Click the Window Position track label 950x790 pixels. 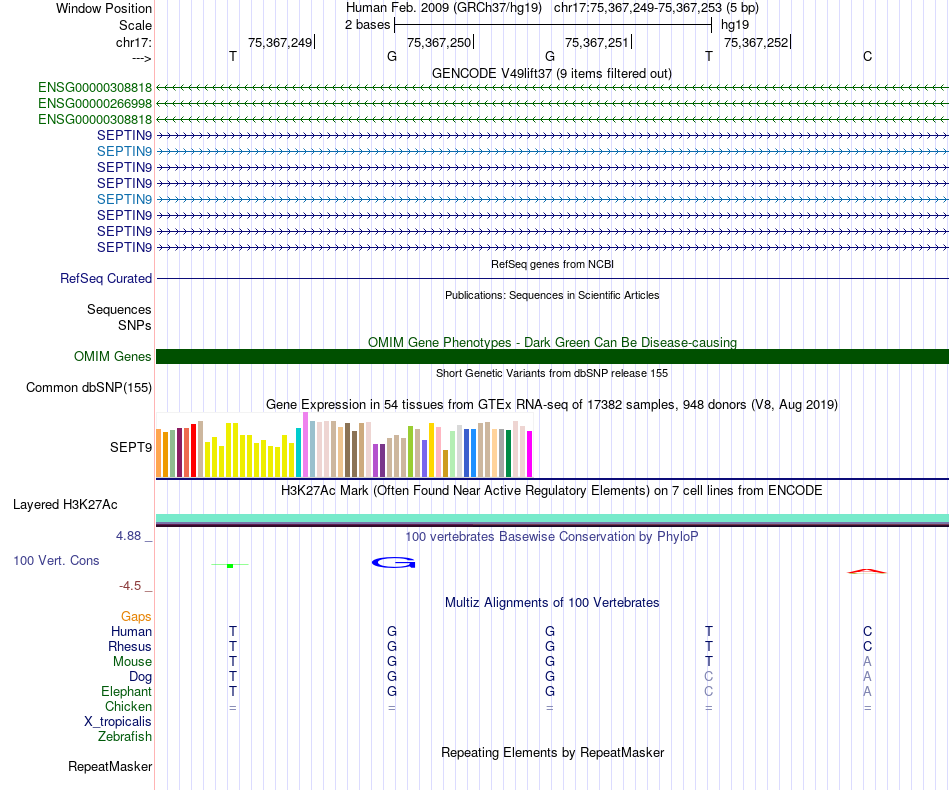coord(104,8)
